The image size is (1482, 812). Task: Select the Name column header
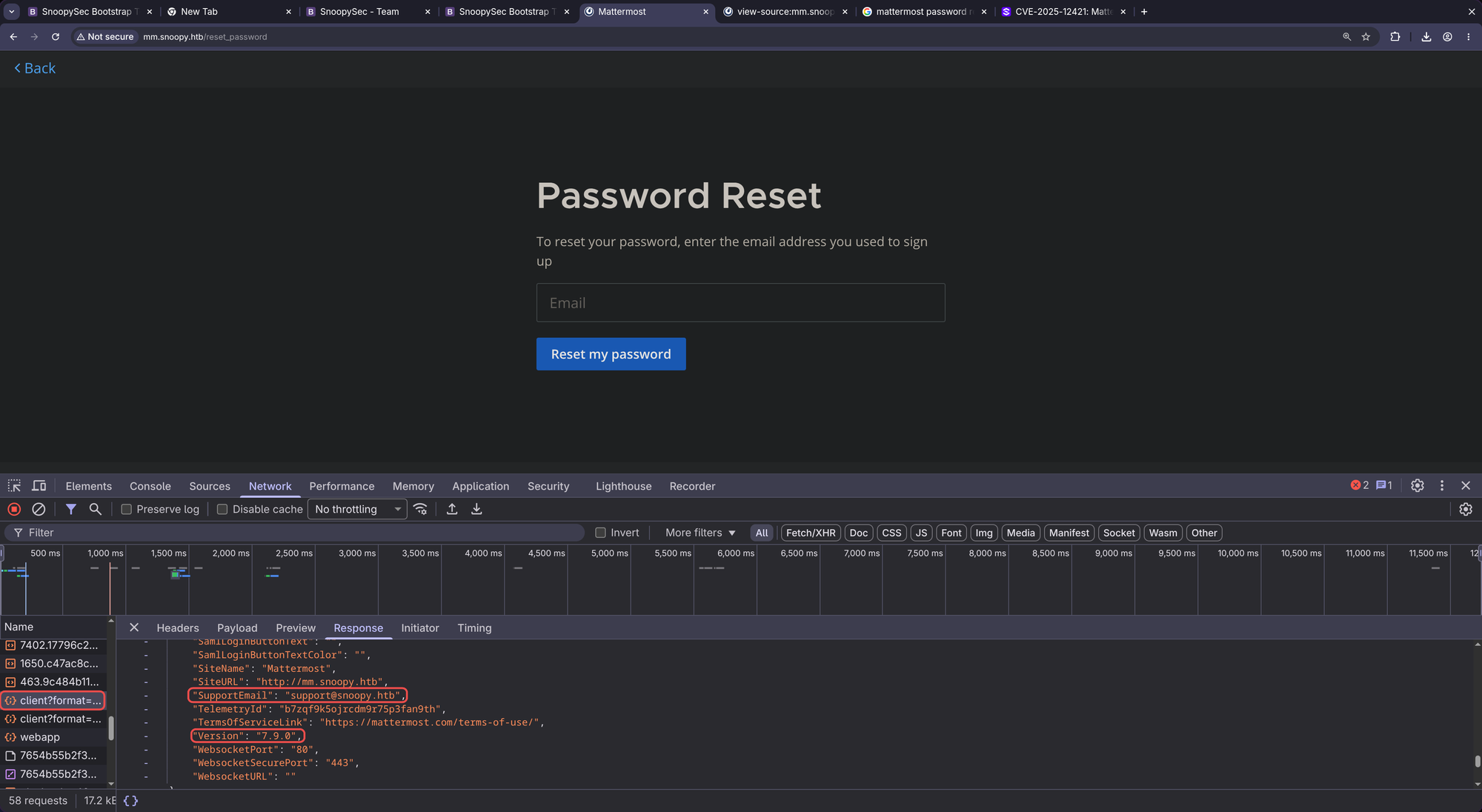click(x=53, y=627)
